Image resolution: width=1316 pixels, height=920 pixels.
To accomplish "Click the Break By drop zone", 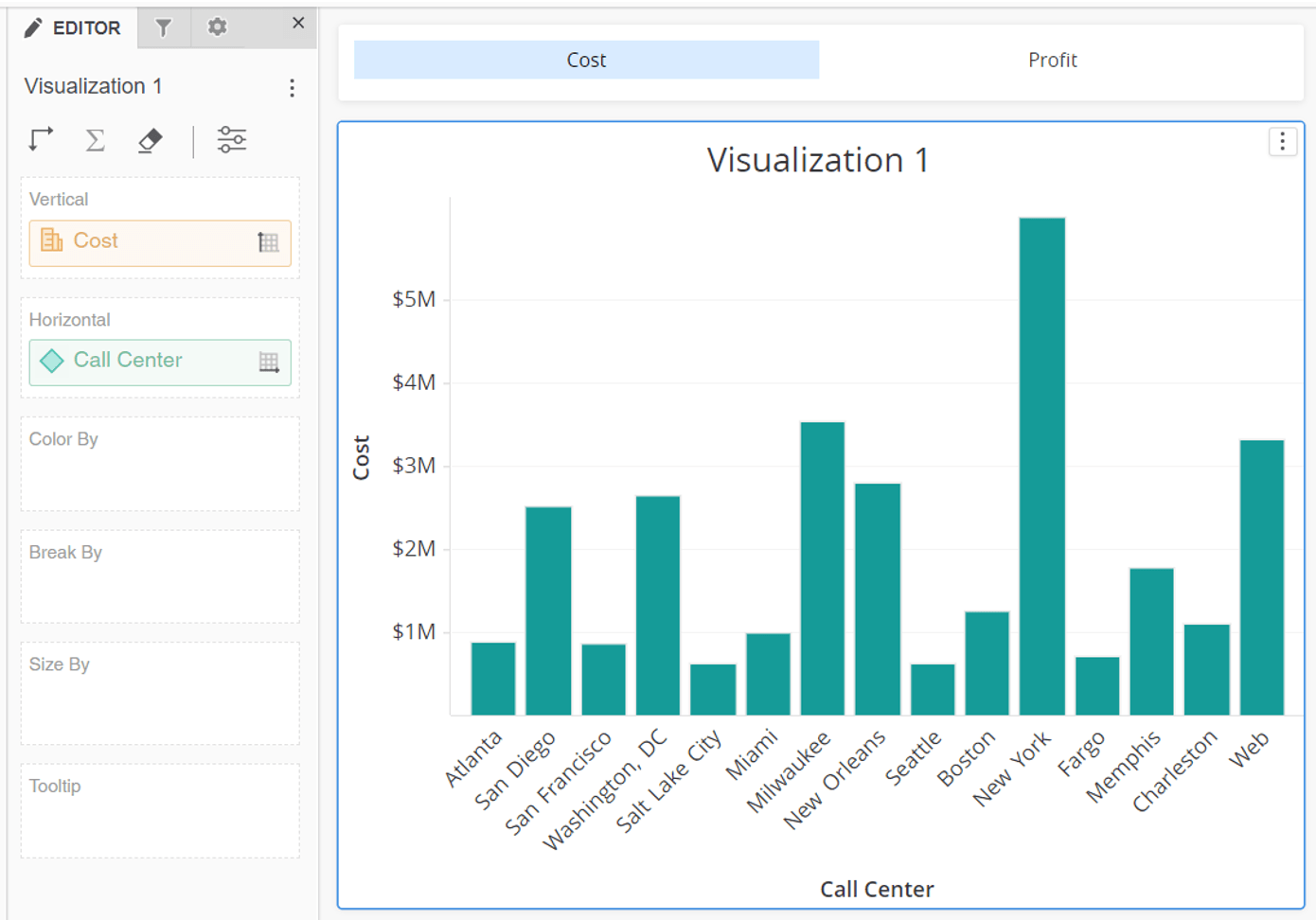I will pyautogui.click(x=160, y=576).
